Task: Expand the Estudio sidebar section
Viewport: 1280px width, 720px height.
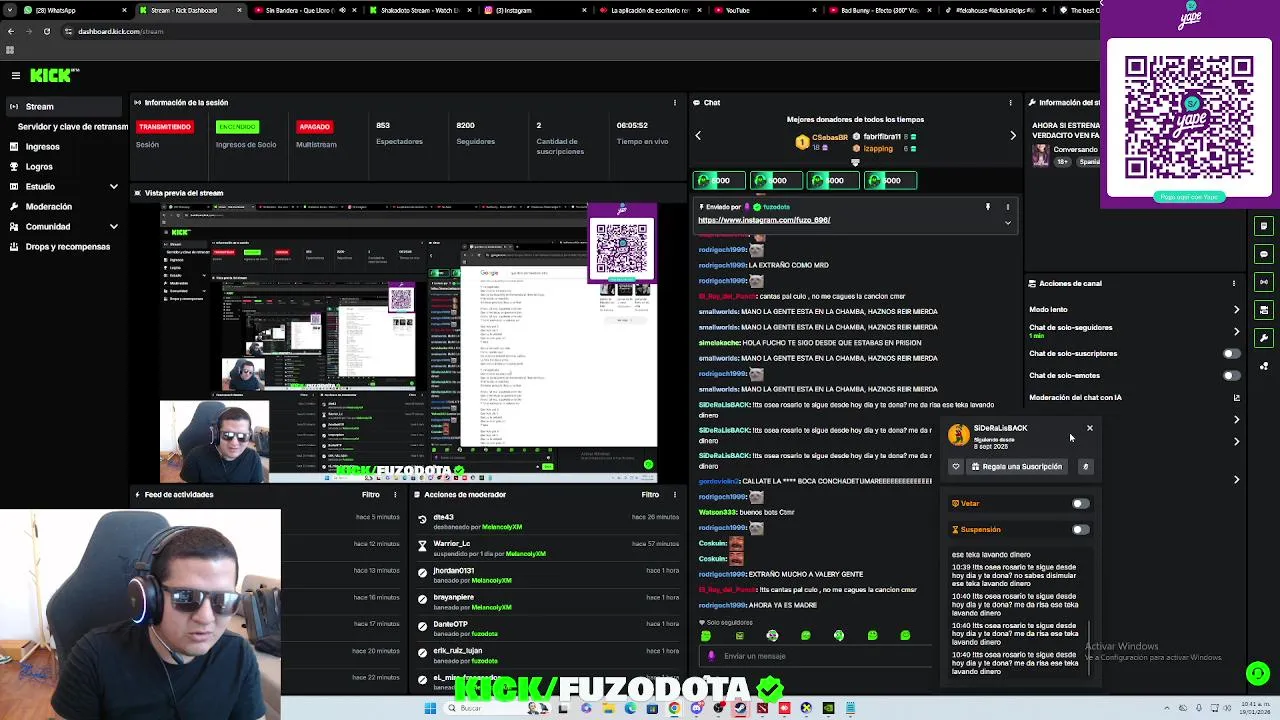Action: point(113,187)
